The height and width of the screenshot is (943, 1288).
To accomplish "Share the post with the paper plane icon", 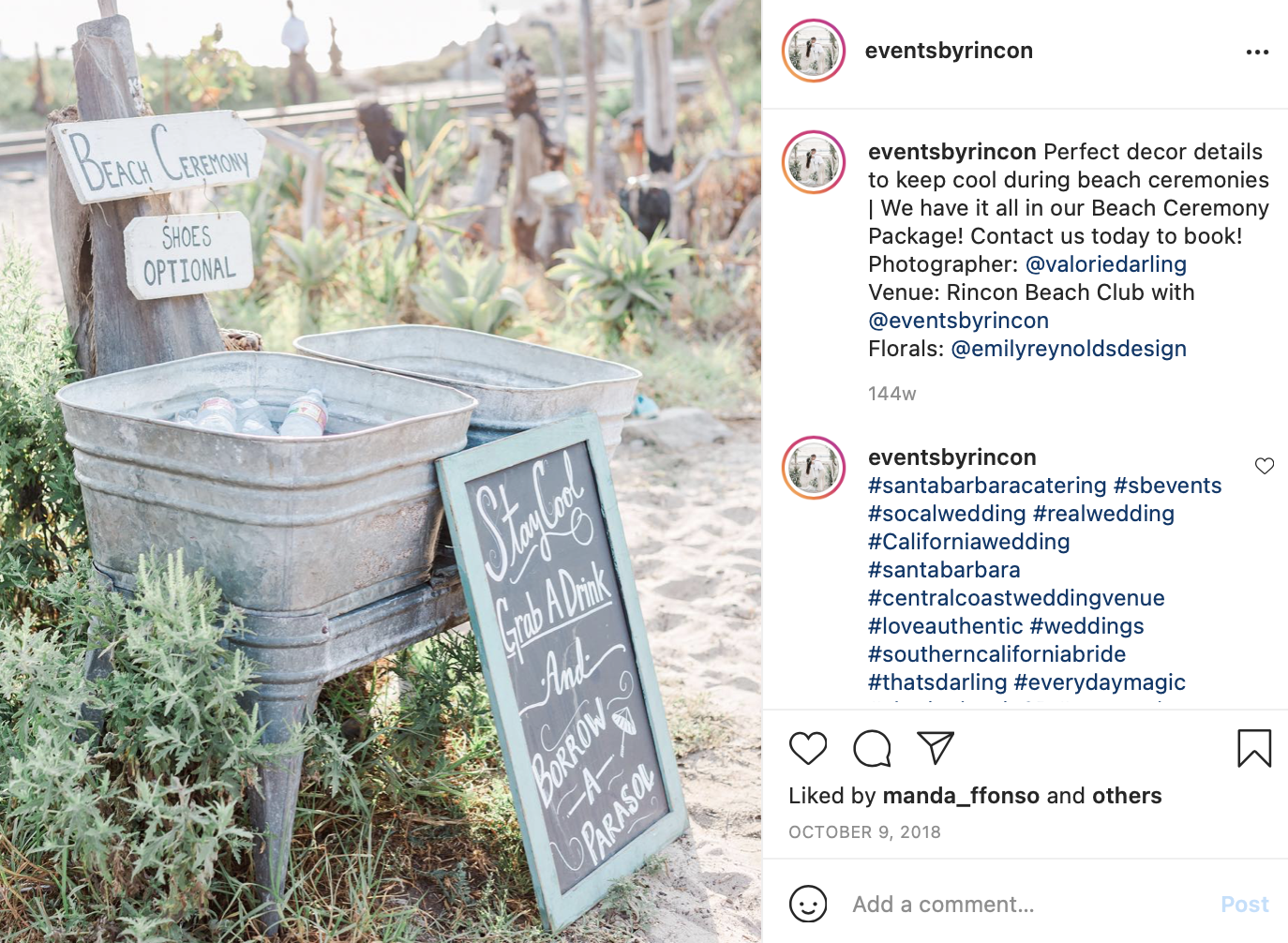I will (x=936, y=747).
